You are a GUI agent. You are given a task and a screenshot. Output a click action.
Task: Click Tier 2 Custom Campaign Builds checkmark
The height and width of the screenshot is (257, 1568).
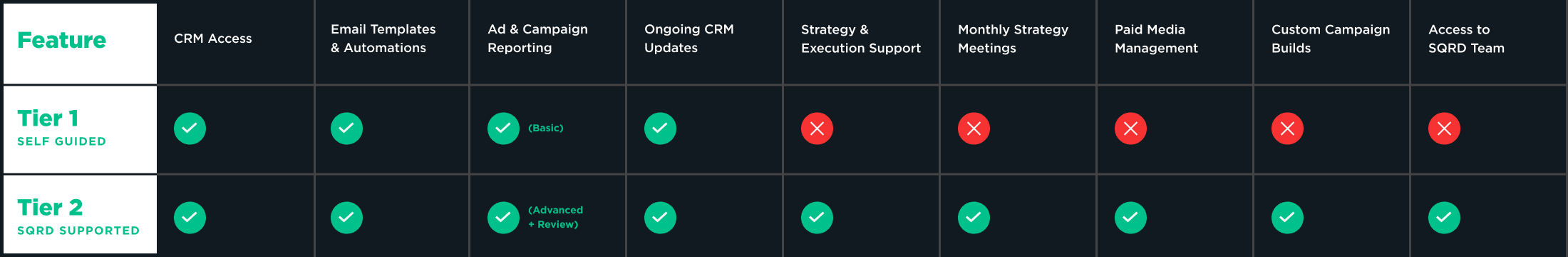pos(1287,218)
